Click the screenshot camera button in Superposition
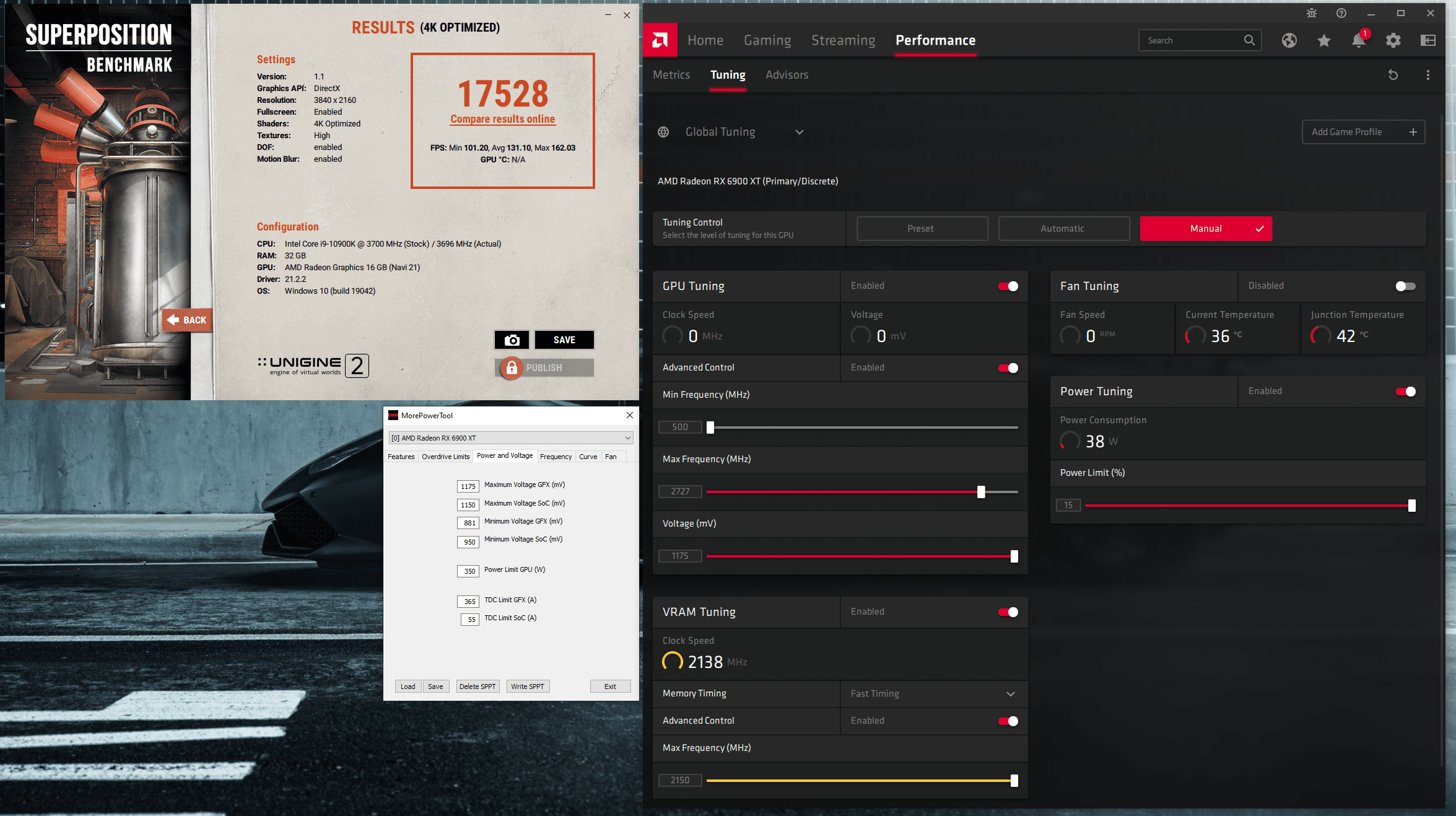1456x816 pixels. tap(512, 340)
